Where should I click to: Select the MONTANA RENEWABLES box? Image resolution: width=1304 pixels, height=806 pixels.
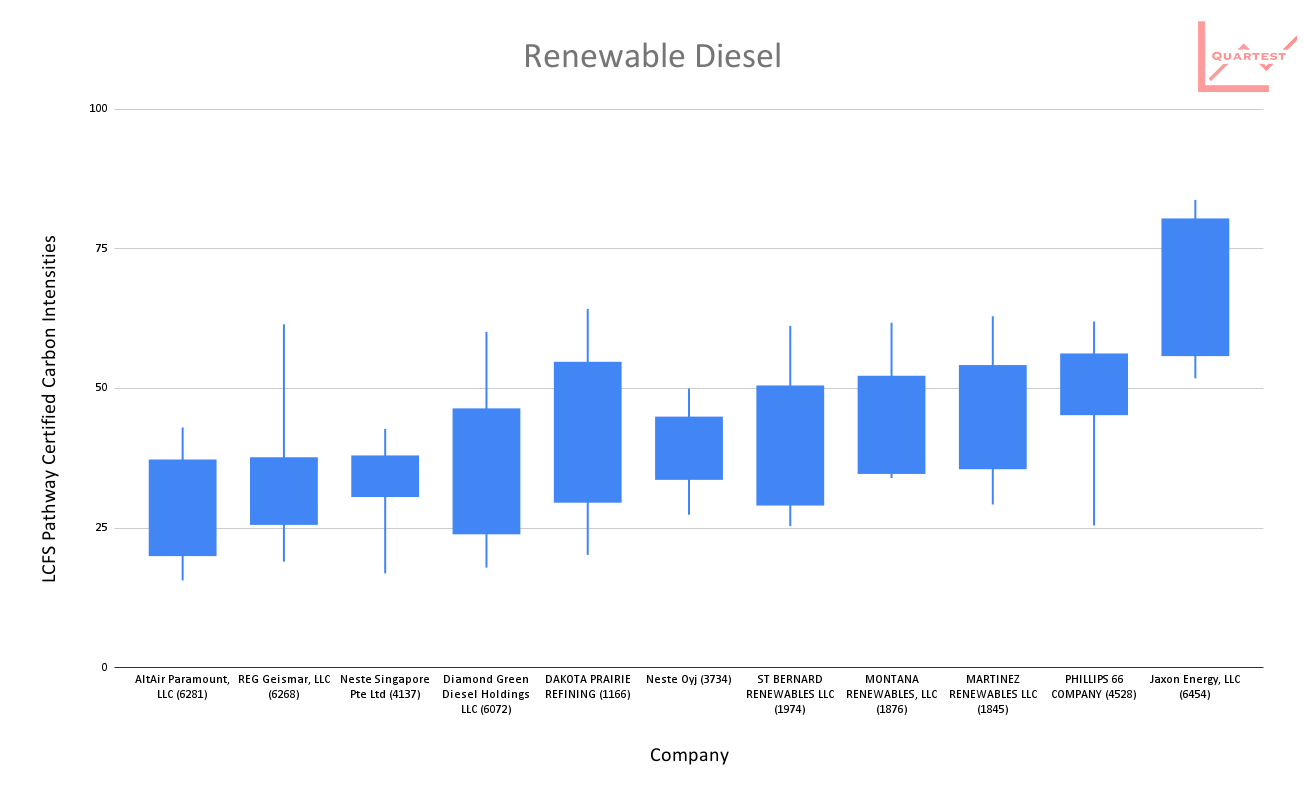pyautogui.click(x=891, y=425)
